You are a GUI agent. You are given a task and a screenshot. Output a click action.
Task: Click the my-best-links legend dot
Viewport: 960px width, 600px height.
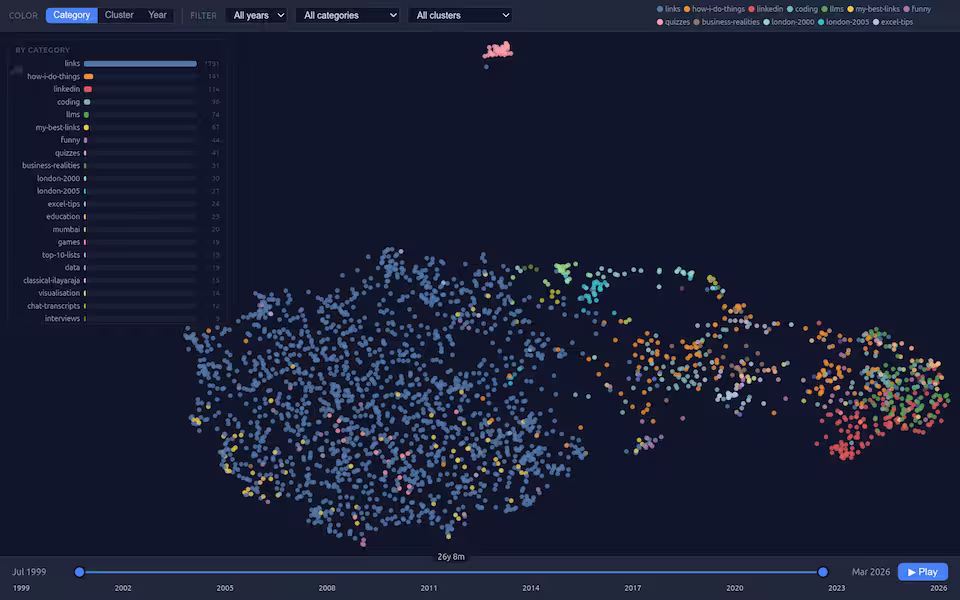click(x=851, y=9)
